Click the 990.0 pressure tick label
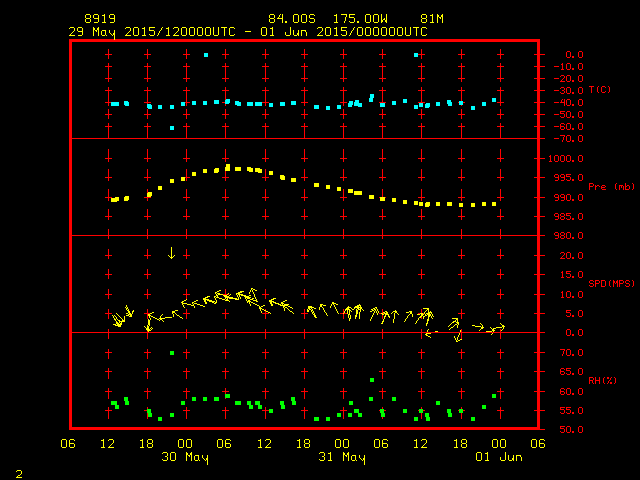Screen dimensions: 640x480 coord(569,198)
